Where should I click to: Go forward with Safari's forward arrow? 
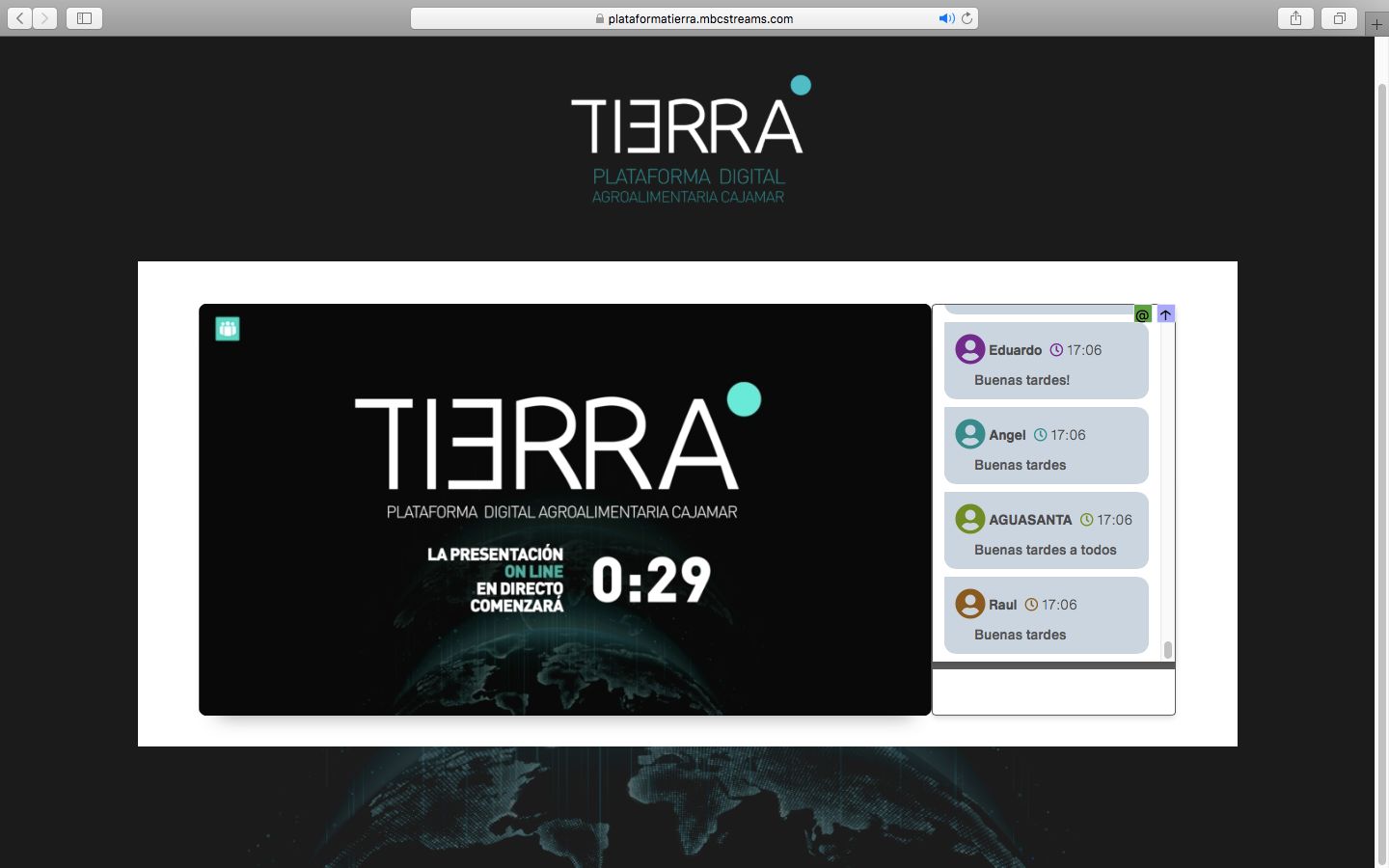pyautogui.click(x=44, y=18)
